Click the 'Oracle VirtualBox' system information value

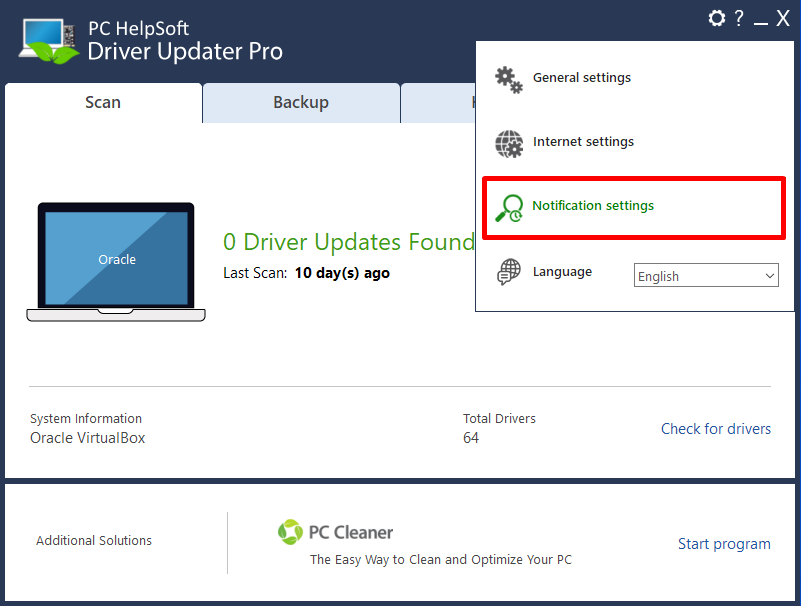87,438
